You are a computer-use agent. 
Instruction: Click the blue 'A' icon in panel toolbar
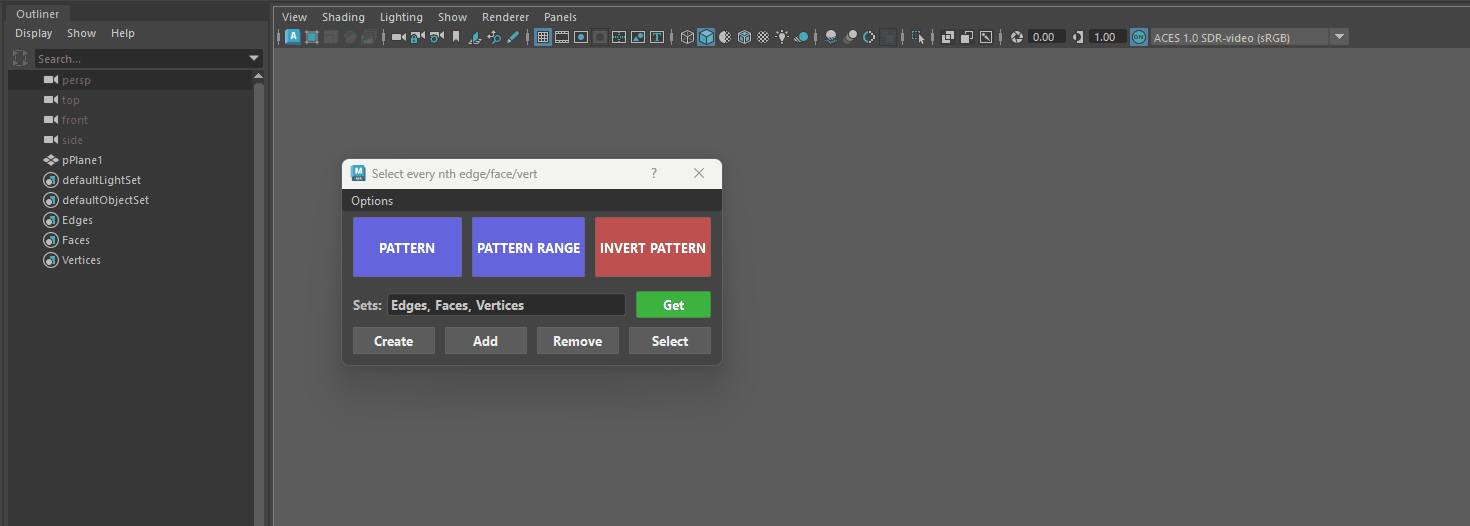coord(293,37)
